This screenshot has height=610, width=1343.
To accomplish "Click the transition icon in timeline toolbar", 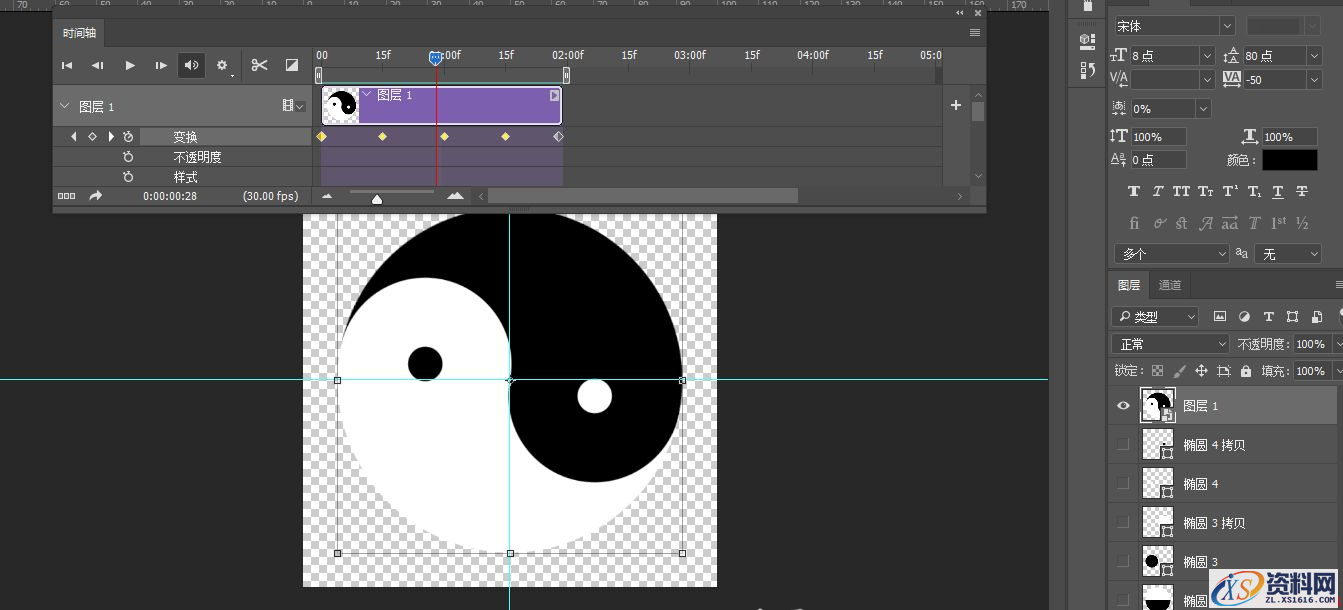I will 290,65.
